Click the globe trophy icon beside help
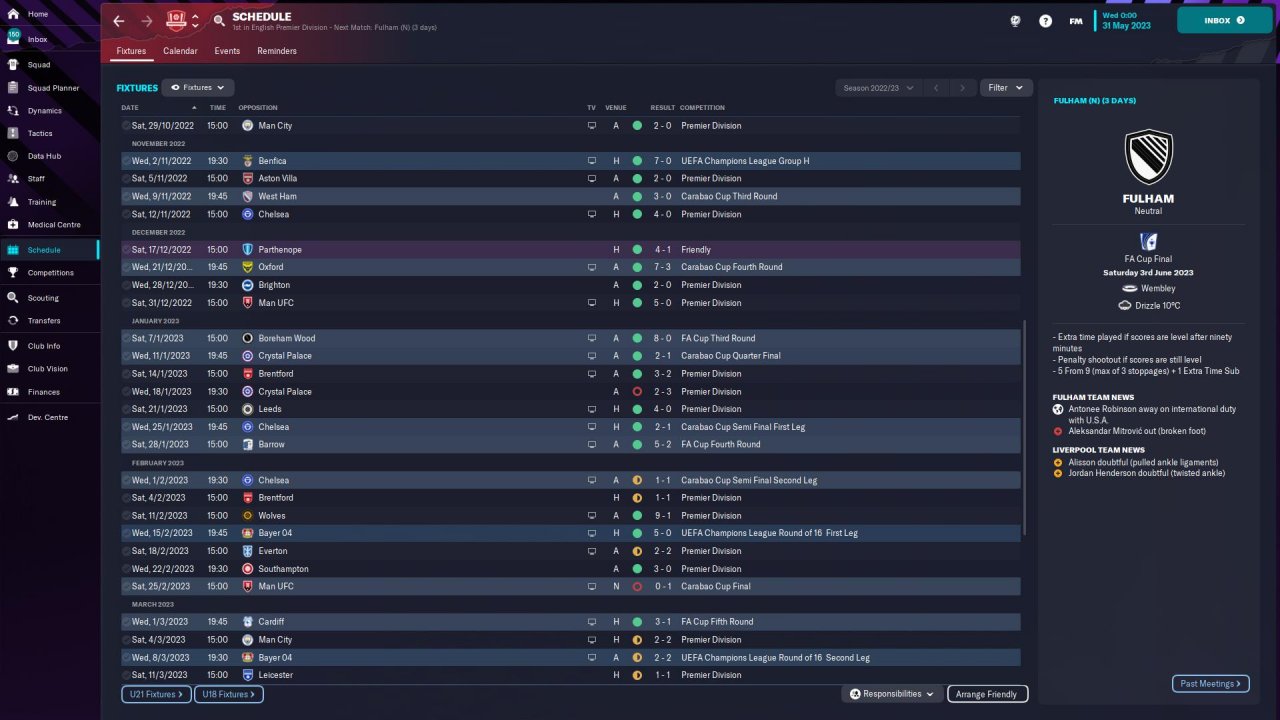1280x720 pixels. (x=1015, y=20)
